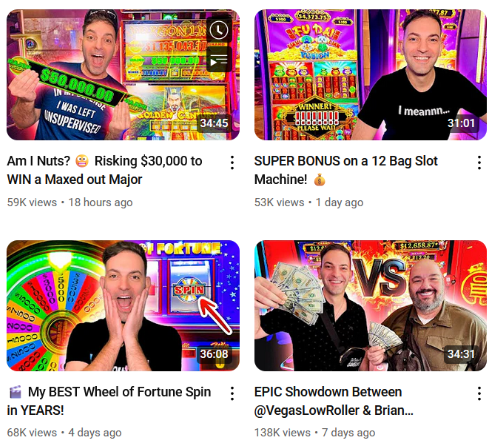Screen dimensions: 500x441
Task: Open the Am I Nuts video thumbnail
Action: pos(123,75)
